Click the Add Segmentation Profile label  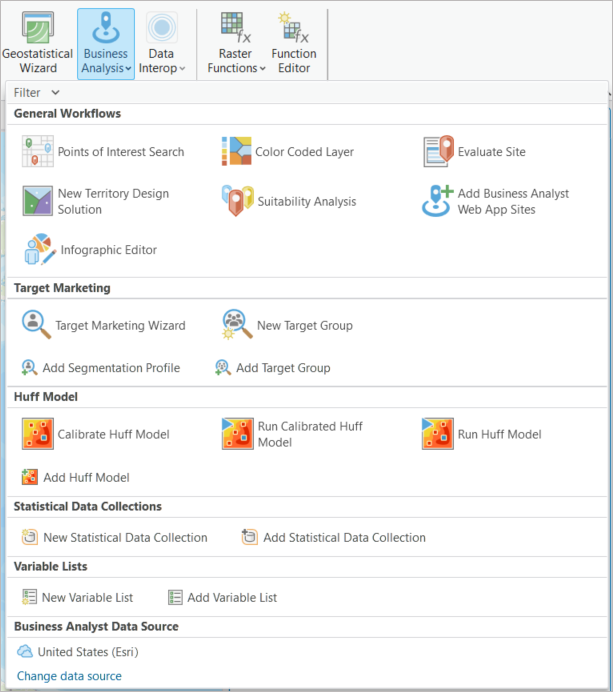[111, 368]
